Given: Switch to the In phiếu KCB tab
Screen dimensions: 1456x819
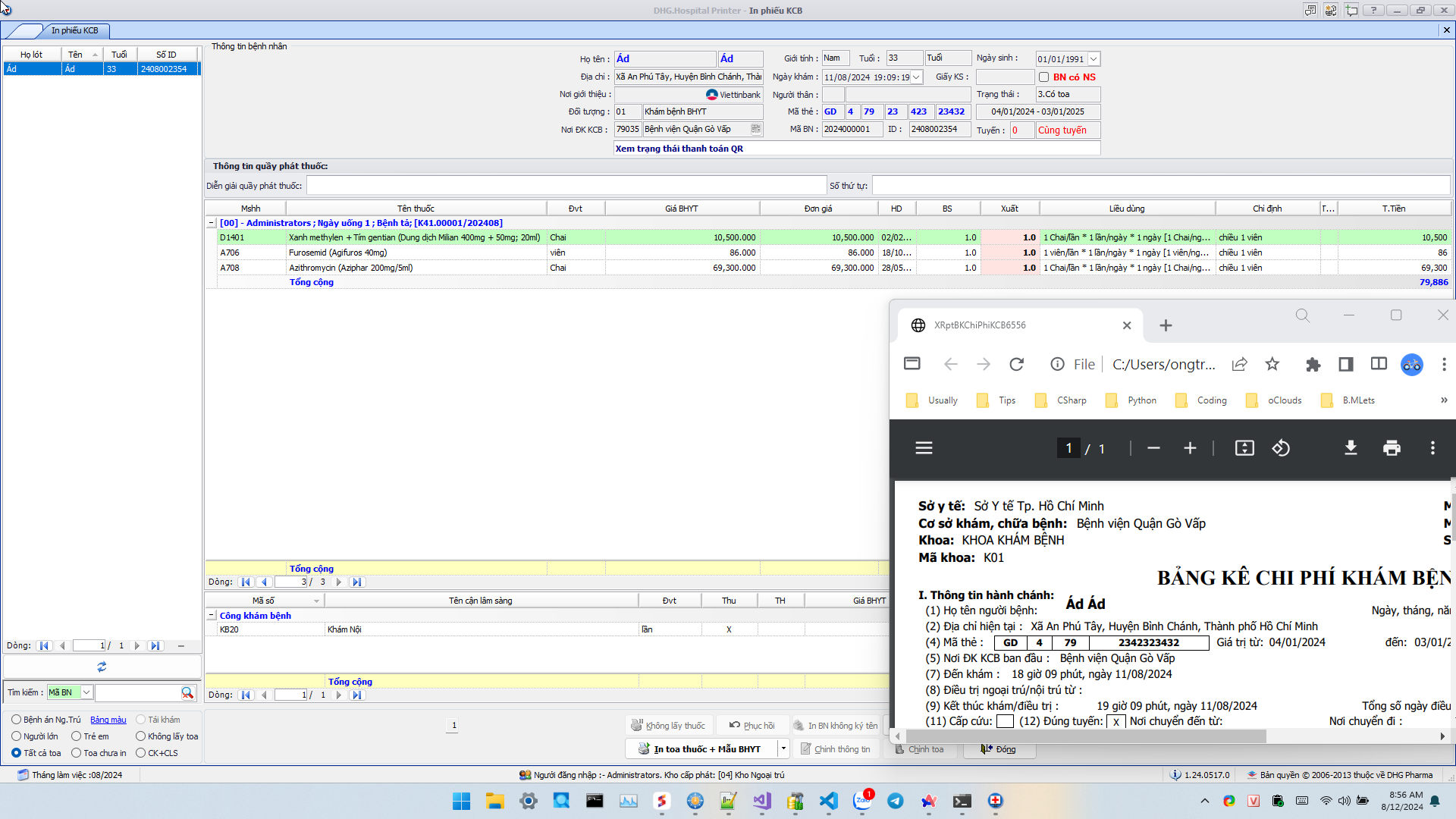Looking at the screenshot, I should (x=74, y=30).
